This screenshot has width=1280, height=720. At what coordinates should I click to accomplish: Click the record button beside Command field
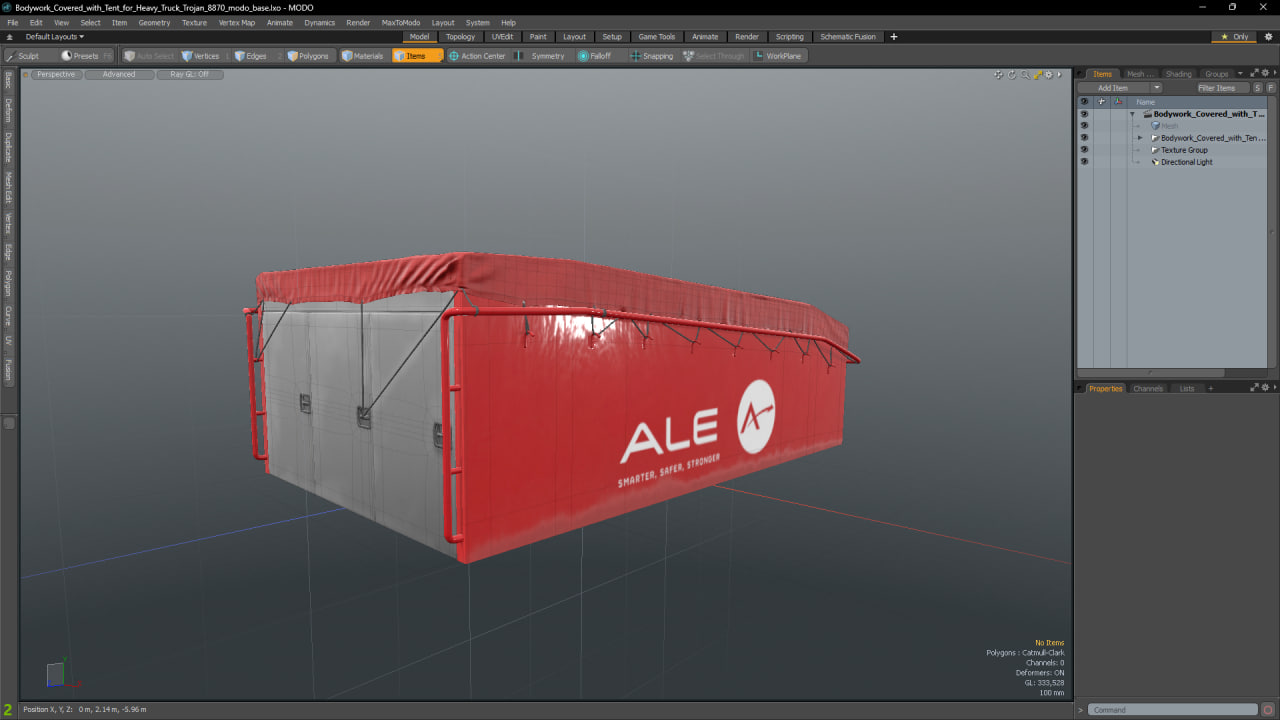(1268, 710)
